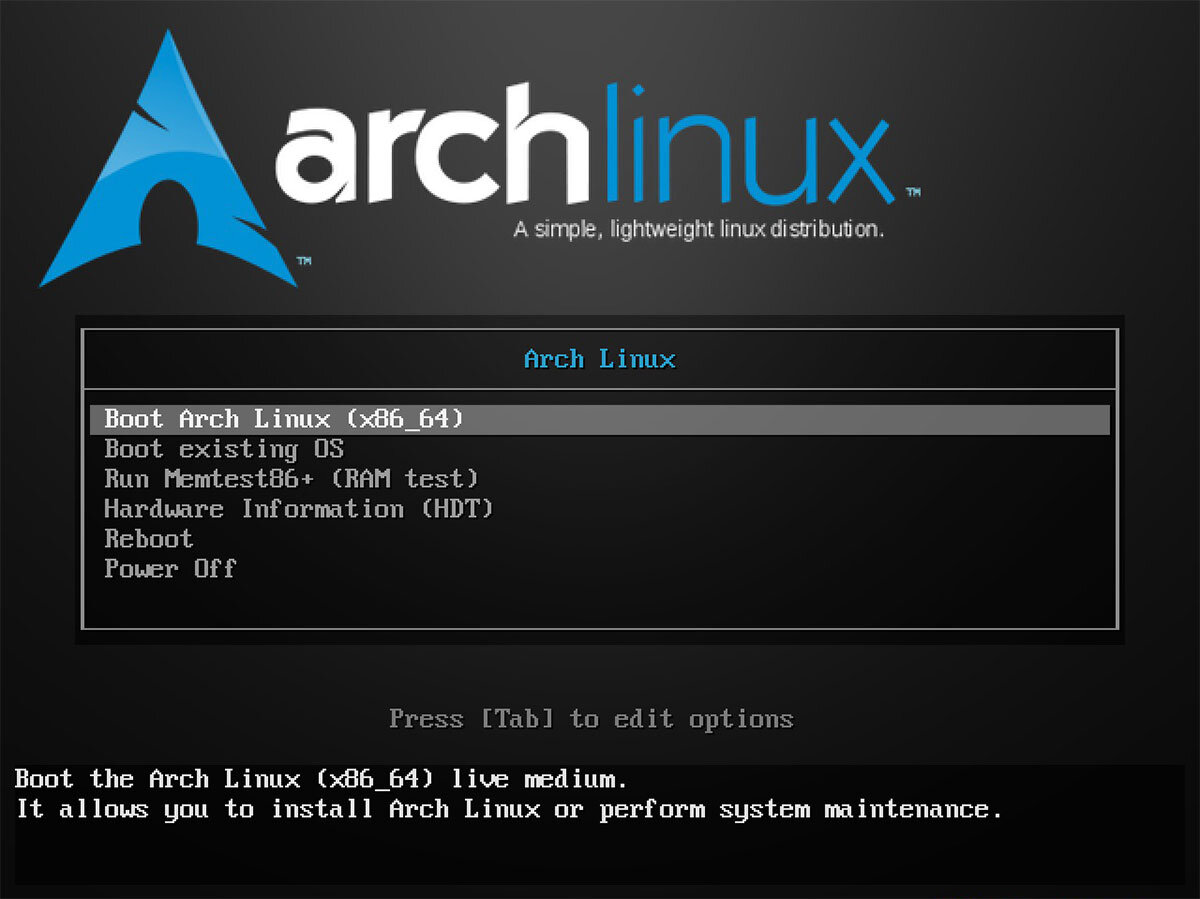Image resolution: width=1200 pixels, height=899 pixels.
Task: Click the tagline 'A simple, lightweight linux distribution.'
Action: 699,230
